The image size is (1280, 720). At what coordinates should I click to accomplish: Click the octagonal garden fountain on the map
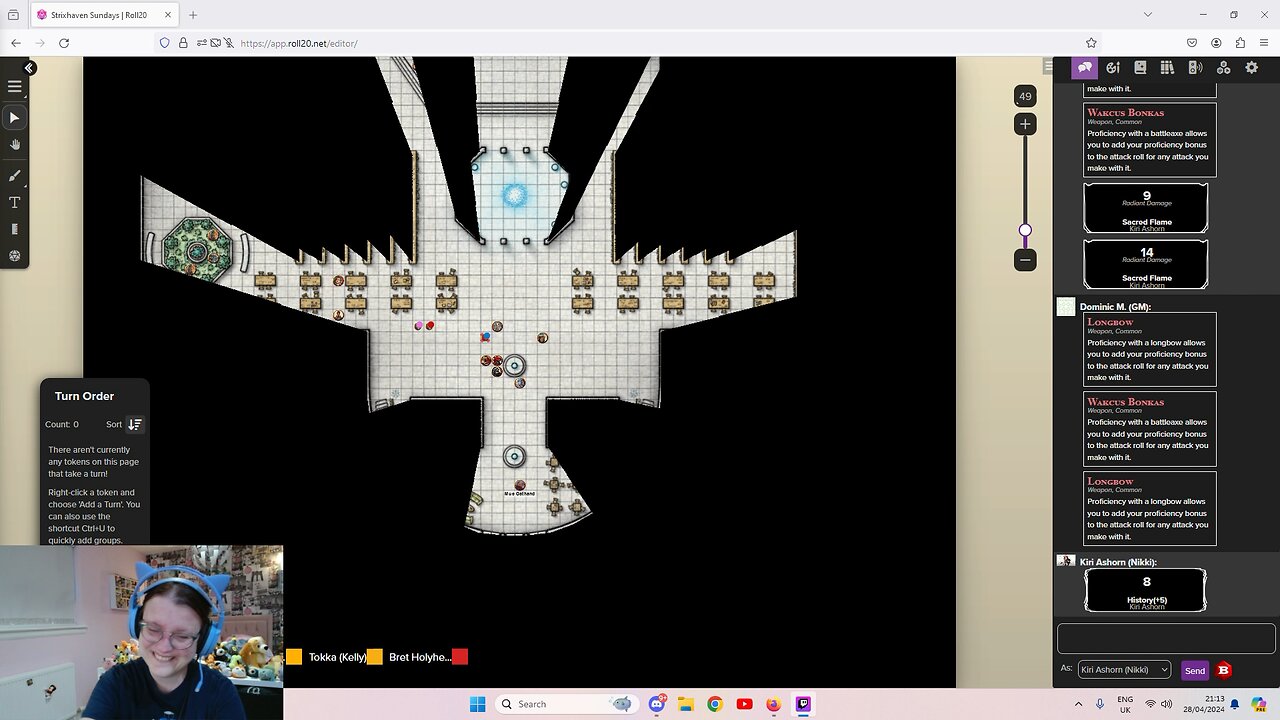tap(196, 249)
